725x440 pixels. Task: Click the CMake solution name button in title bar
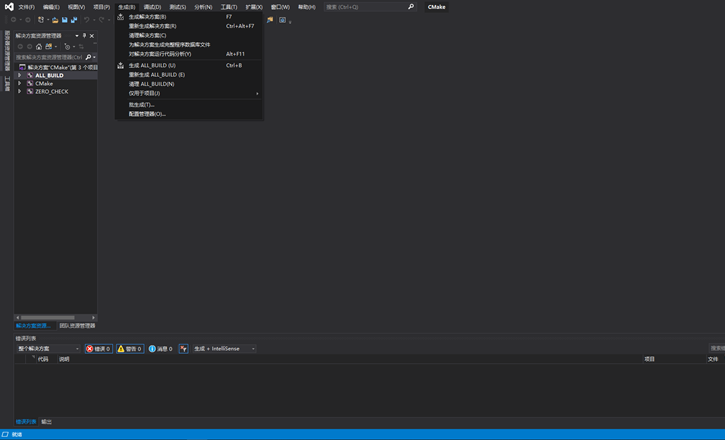pyautogui.click(x=436, y=7)
